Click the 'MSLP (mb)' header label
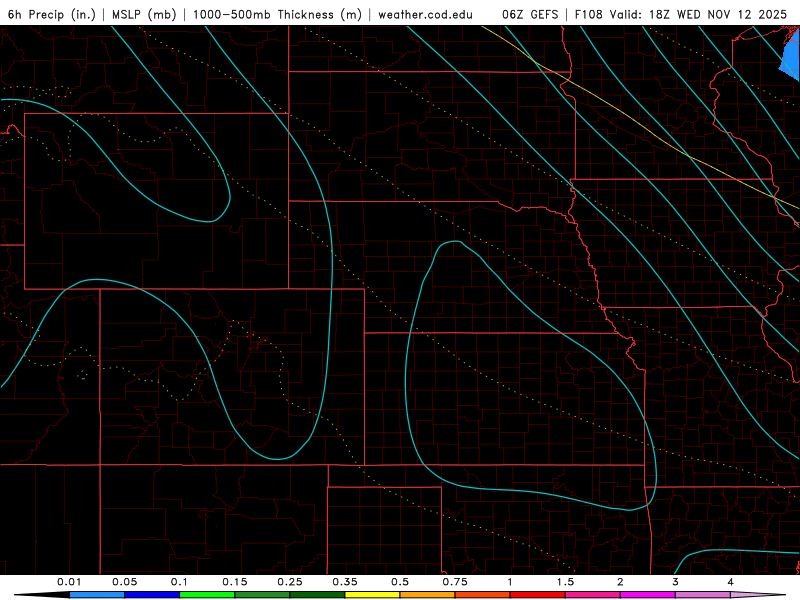This screenshot has width=800, height=600. 144,14
